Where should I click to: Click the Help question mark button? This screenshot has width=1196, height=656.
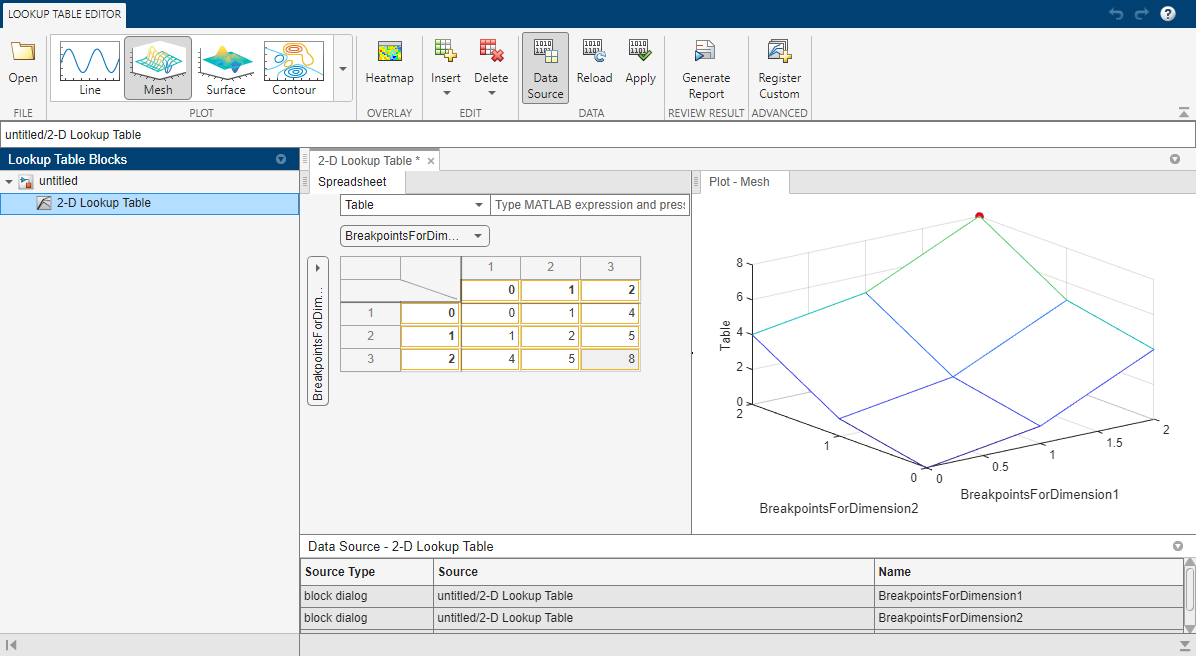pos(1167,14)
